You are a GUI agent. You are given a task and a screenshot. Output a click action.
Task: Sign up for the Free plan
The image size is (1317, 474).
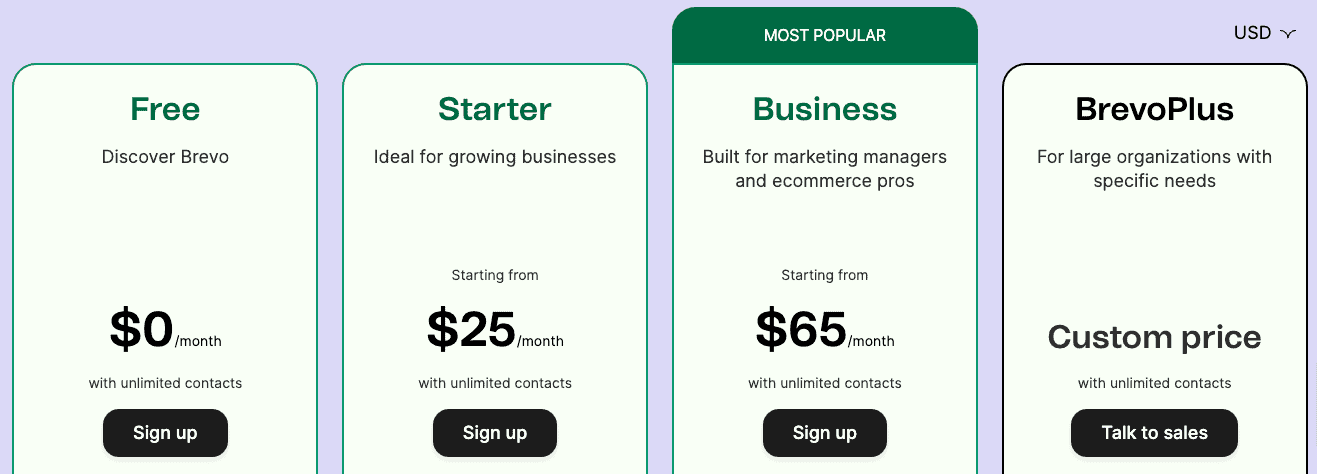coord(165,433)
